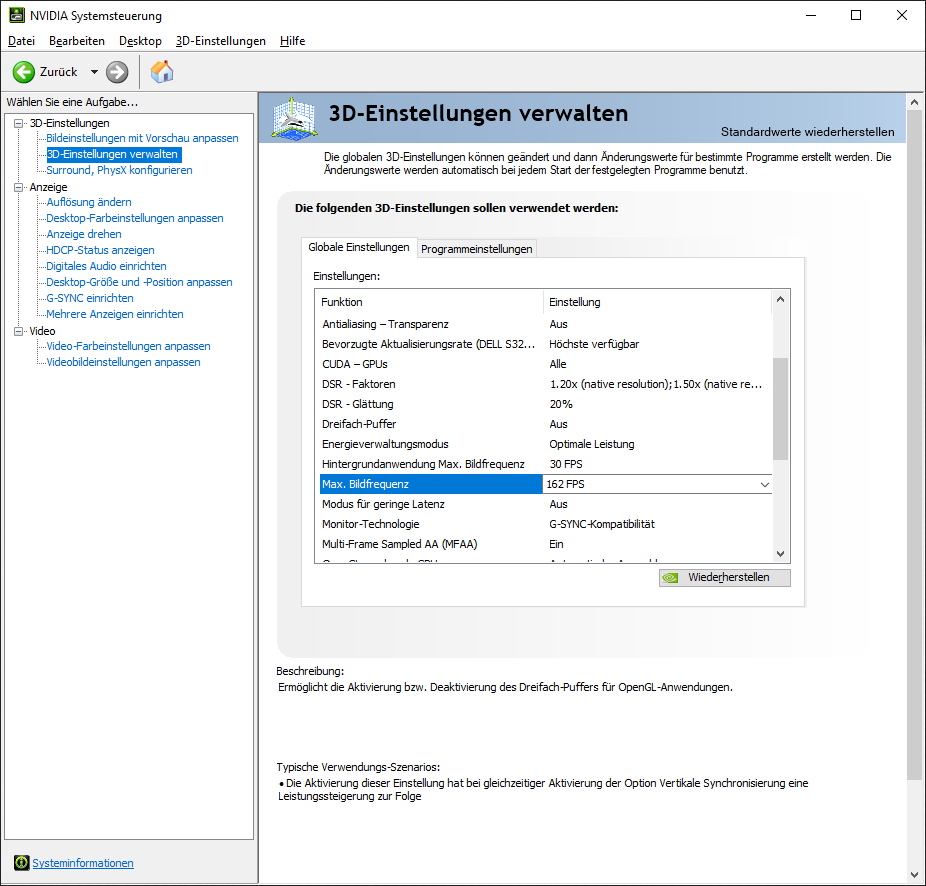Screen dimensions: 926x886
Task: Click the main panel scroll-down arrow
Action: [914, 875]
